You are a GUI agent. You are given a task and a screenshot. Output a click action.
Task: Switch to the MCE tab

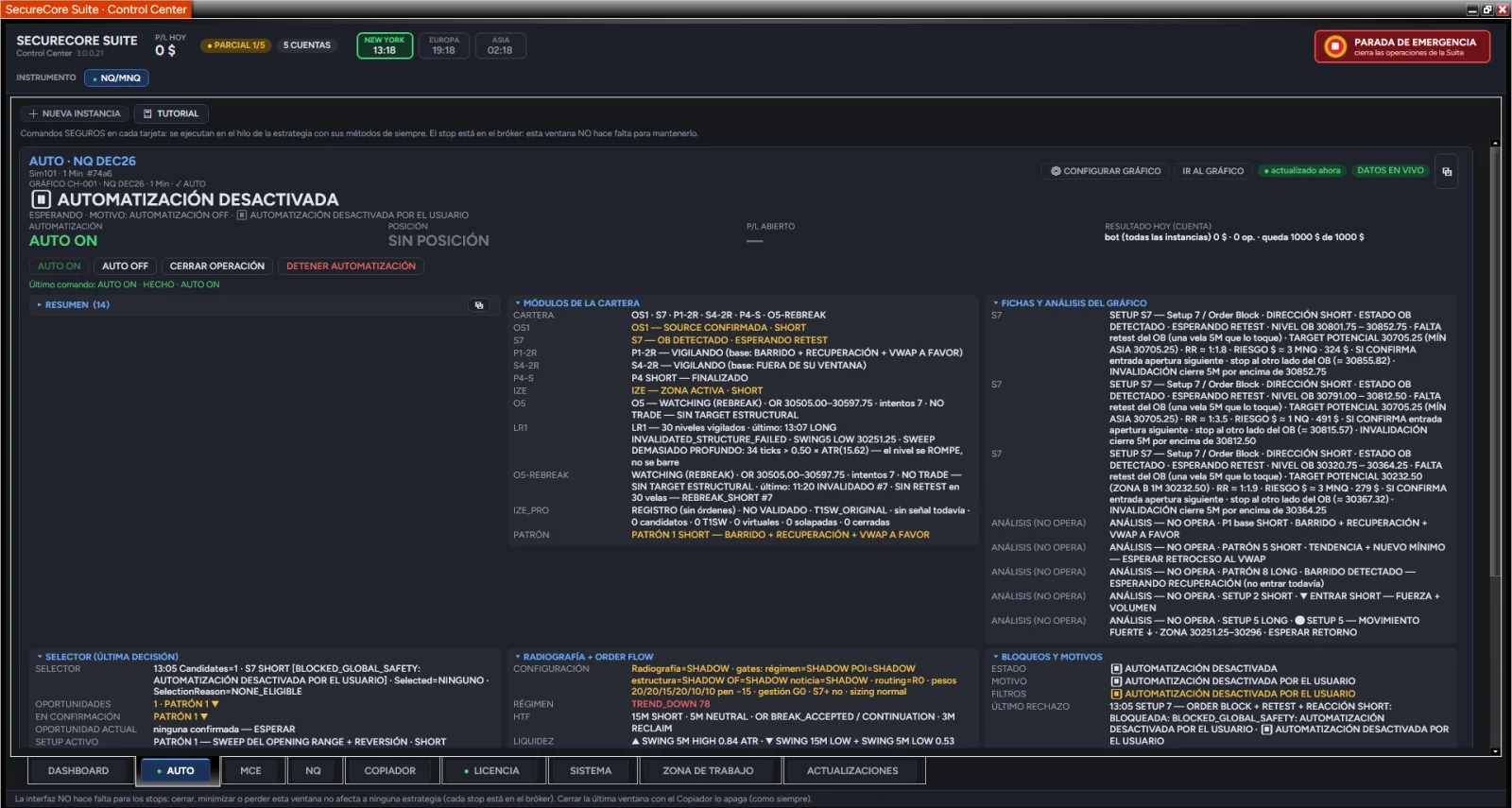(x=250, y=771)
